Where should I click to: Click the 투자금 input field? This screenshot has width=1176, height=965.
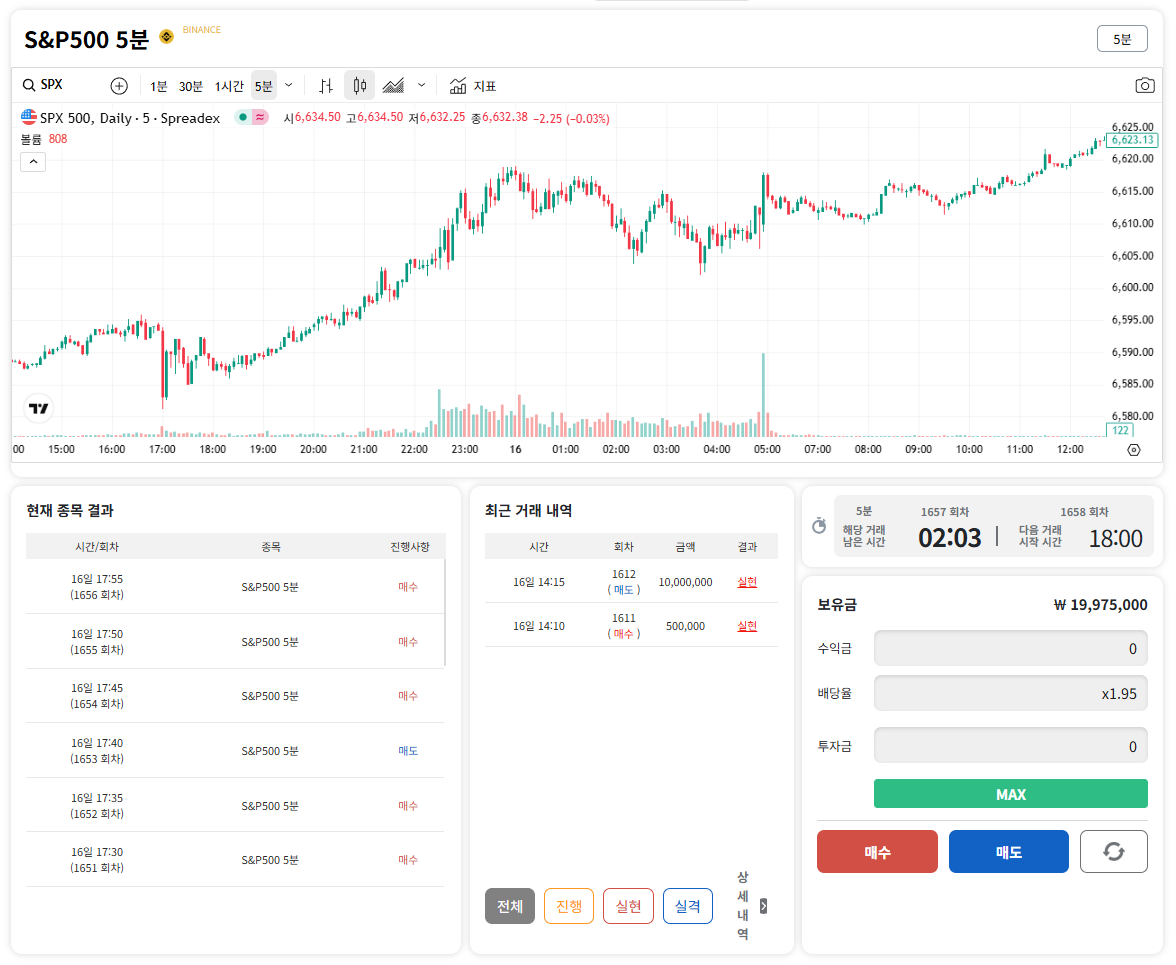tap(1010, 746)
